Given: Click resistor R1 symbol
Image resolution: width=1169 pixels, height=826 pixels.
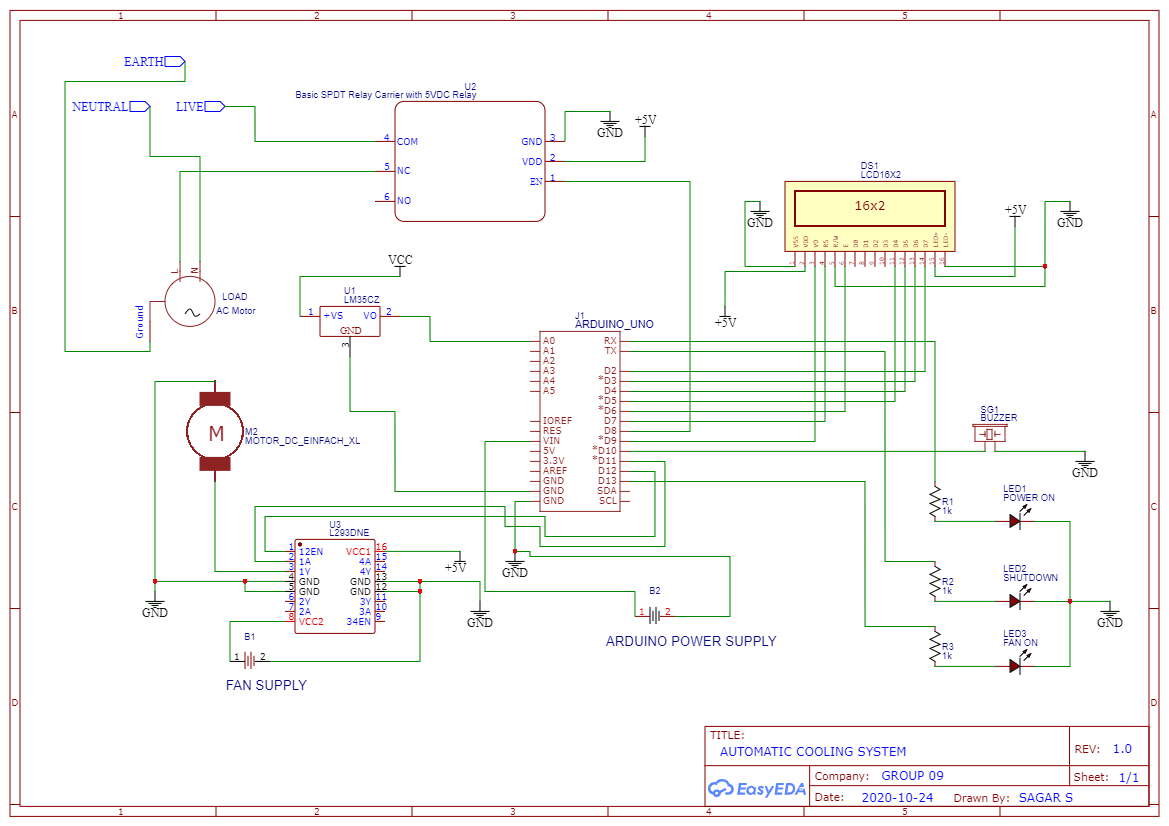Looking at the screenshot, I should (x=934, y=502).
